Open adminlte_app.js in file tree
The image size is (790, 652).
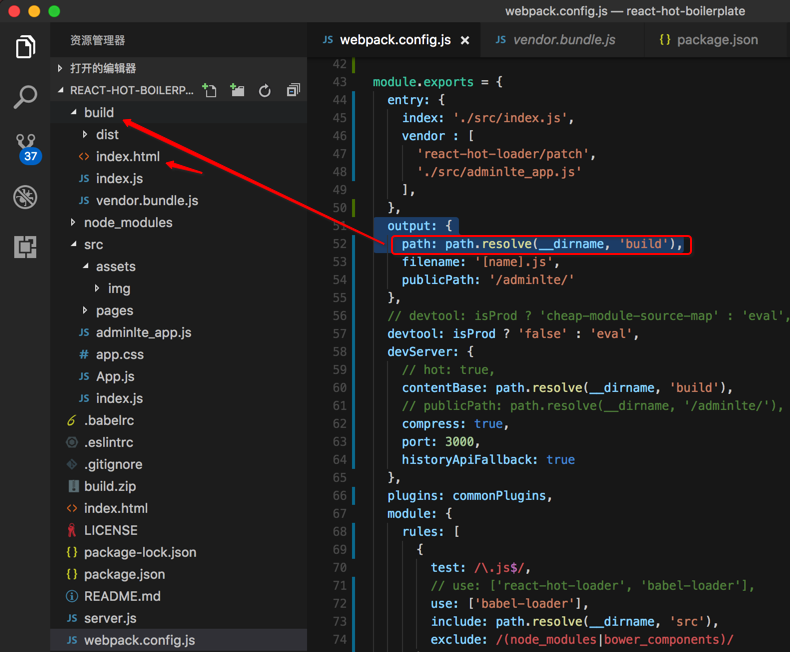(143, 332)
